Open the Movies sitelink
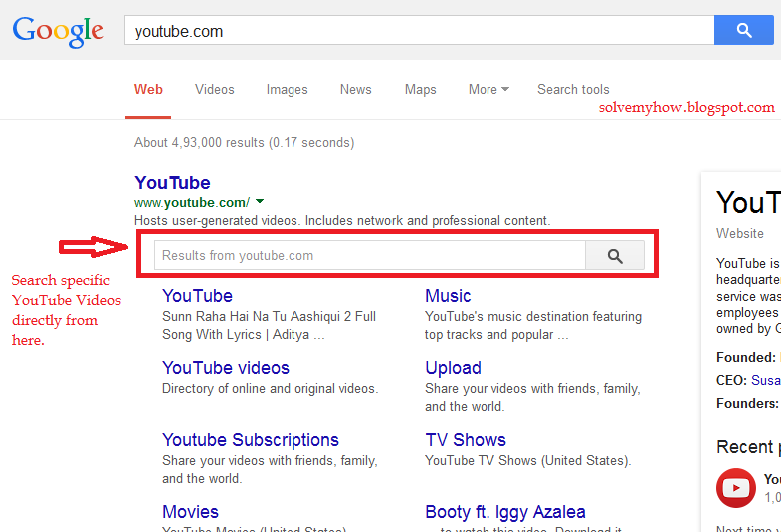This screenshot has height=532, width=782. click(x=191, y=512)
